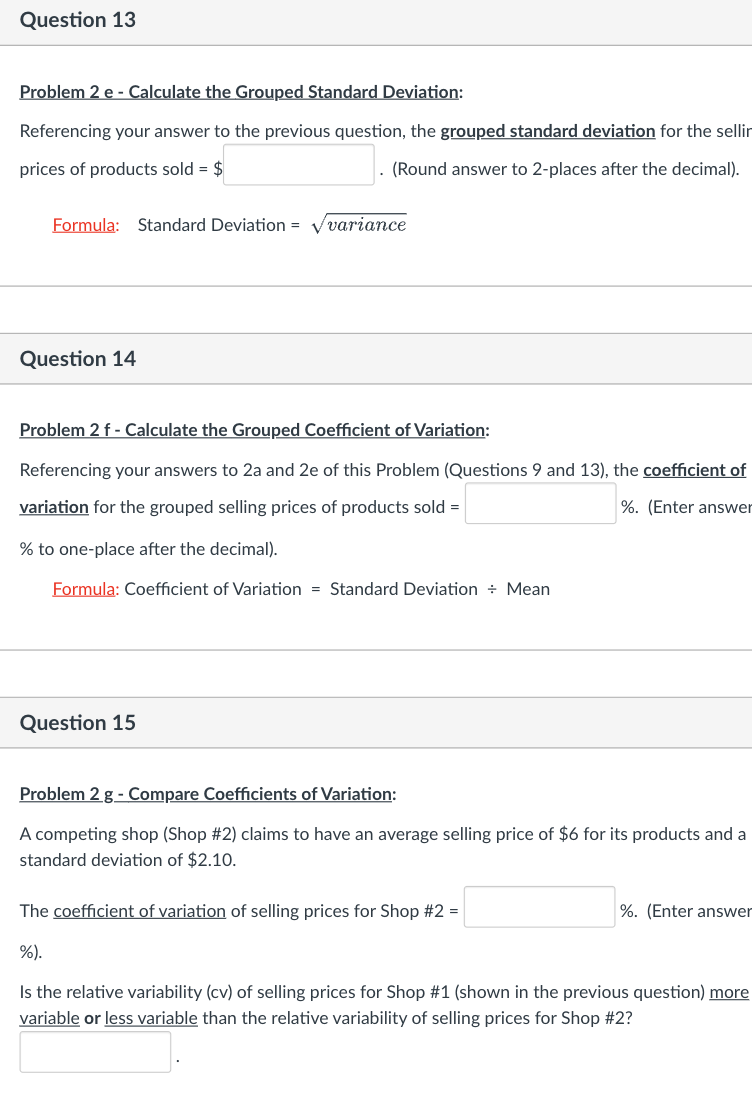This screenshot has height=1120, width=752.
Task: Select the Question 13 header
Action: click(77, 19)
